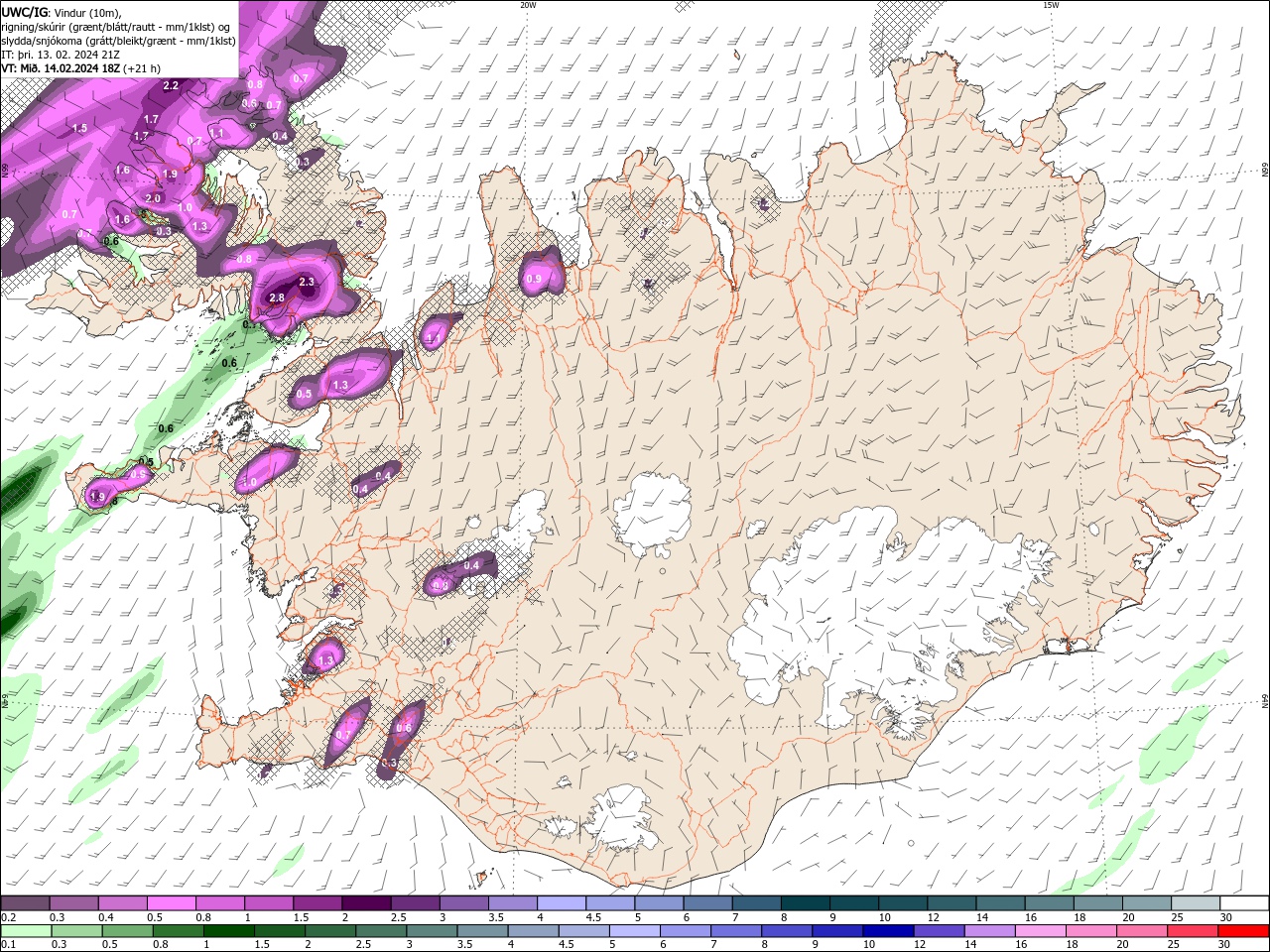Select the 25 swatch on the lower scale

tap(1193, 931)
